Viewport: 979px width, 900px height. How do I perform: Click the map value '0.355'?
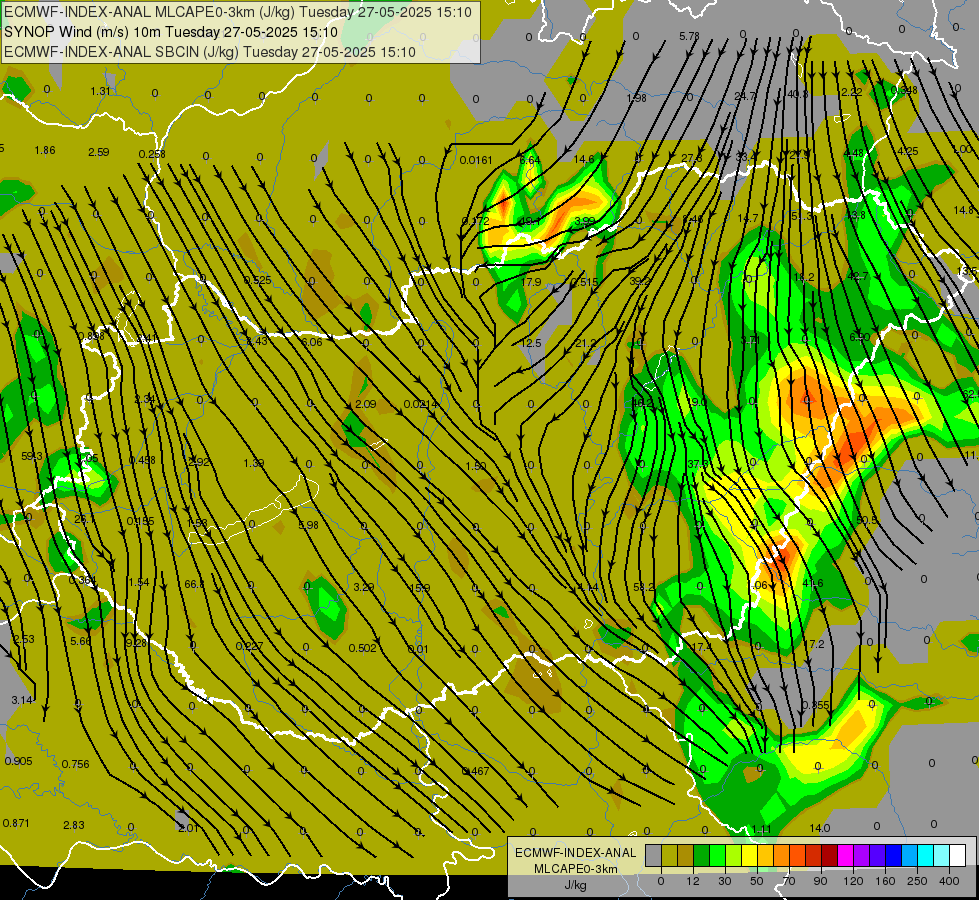[815, 705]
